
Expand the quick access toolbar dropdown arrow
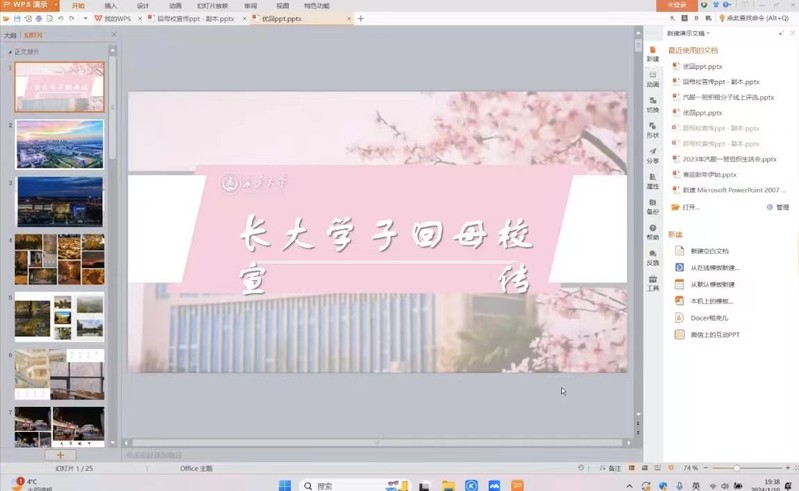click(85, 19)
